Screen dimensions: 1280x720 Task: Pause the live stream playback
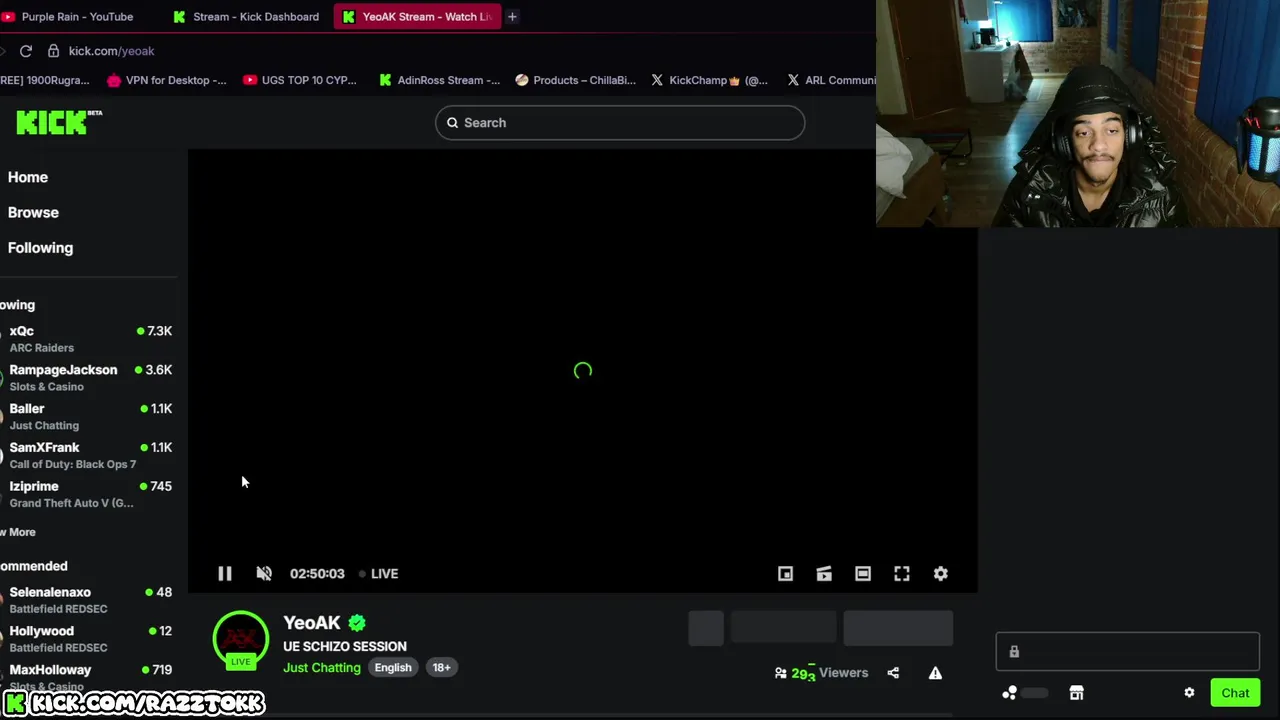click(225, 573)
